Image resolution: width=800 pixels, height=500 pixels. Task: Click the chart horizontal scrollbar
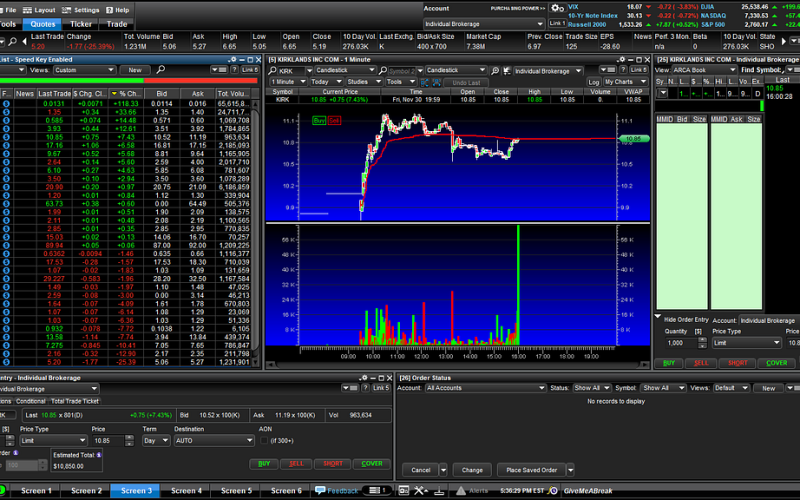coord(458,365)
